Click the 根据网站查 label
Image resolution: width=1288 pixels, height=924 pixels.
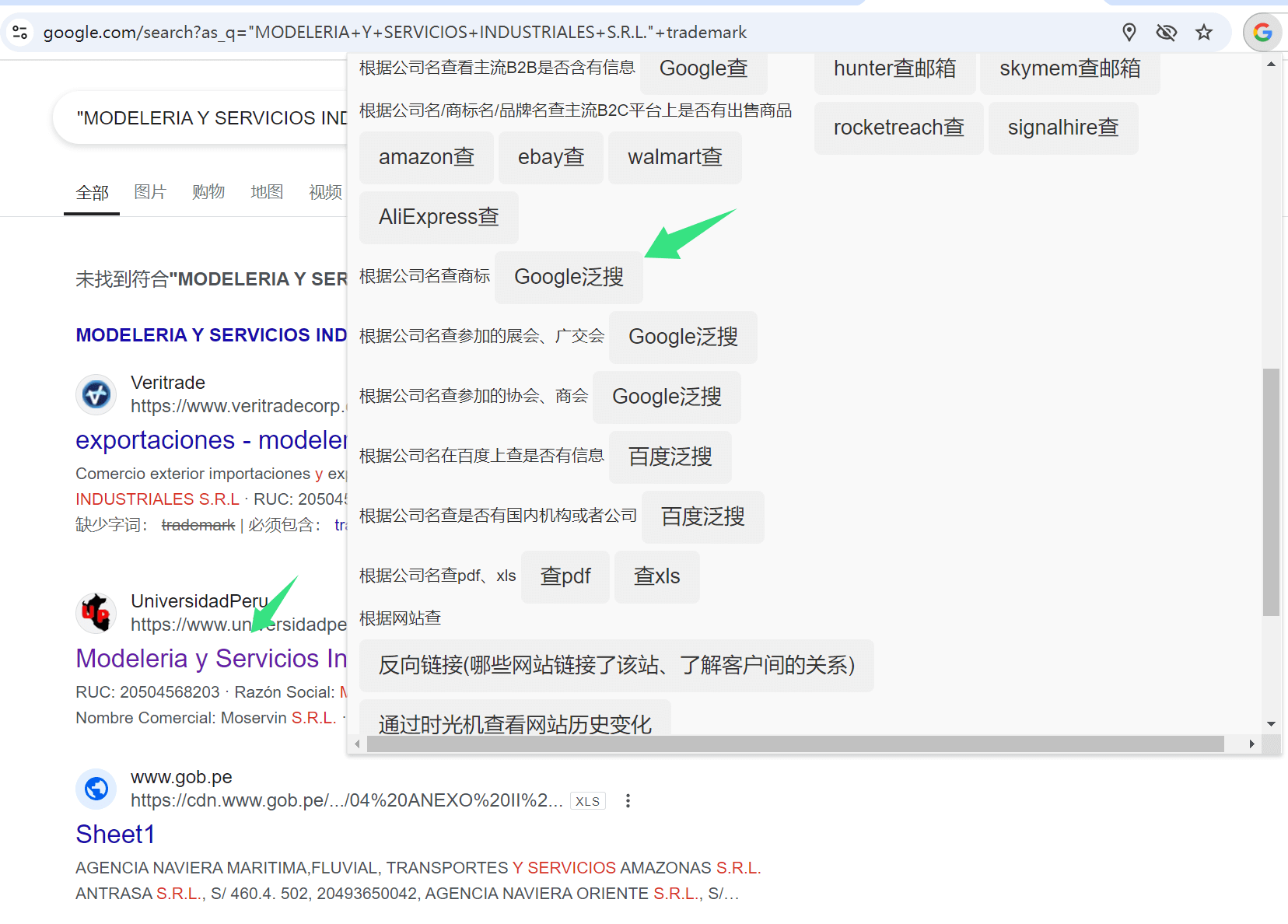coord(400,618)
